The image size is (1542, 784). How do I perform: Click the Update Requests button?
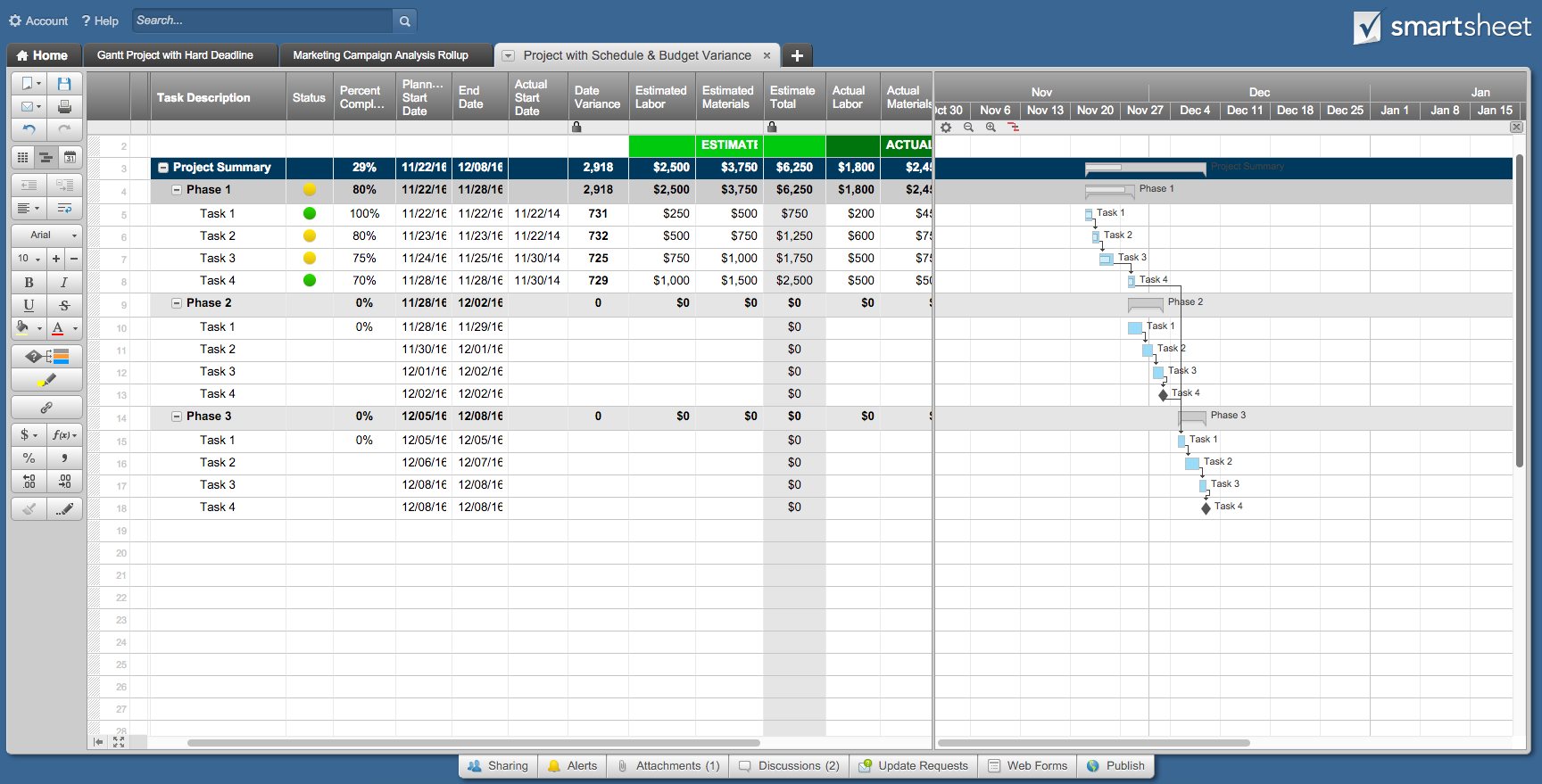pyautogui.click(x=914, y=766)
